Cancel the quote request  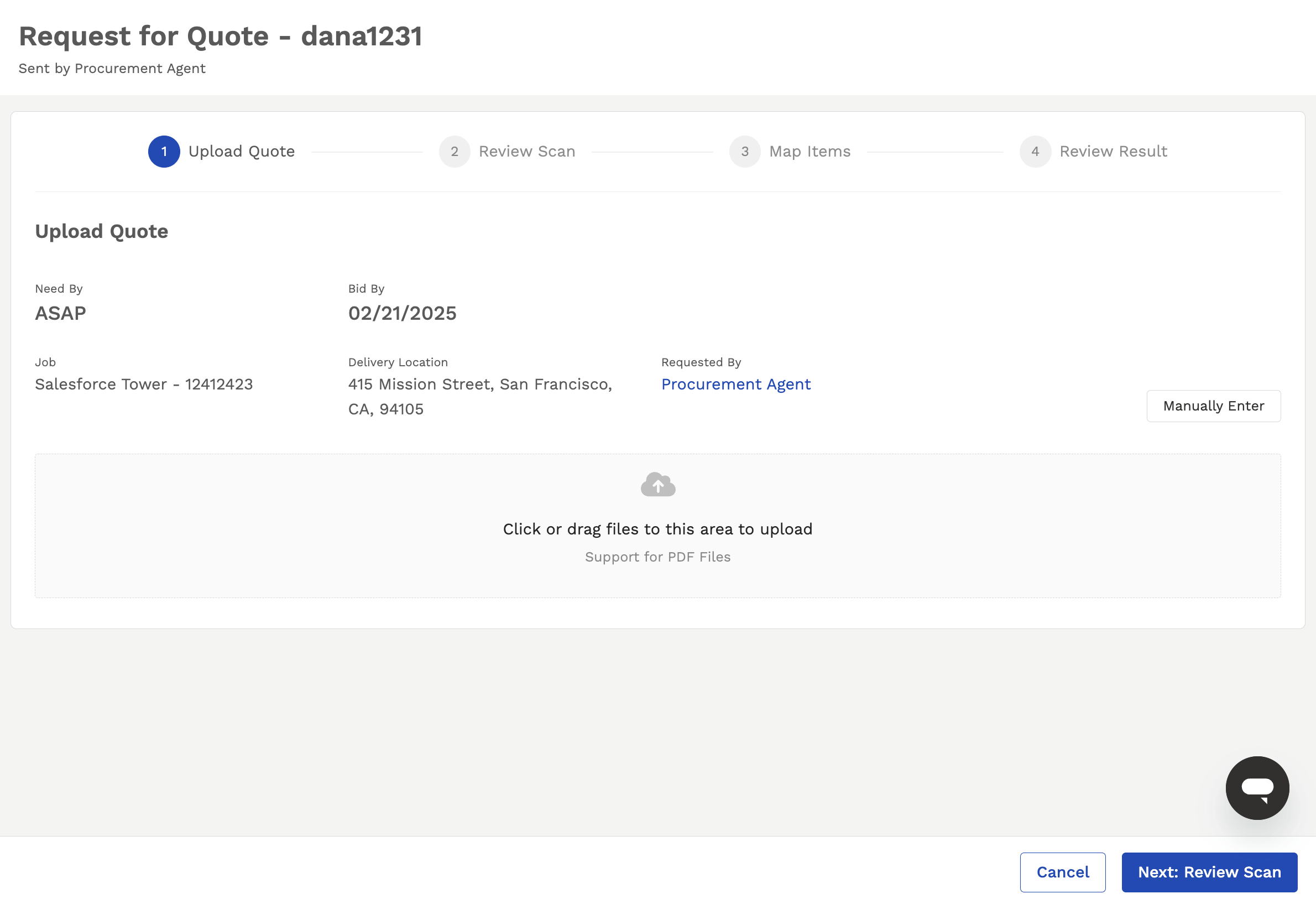1062,872
